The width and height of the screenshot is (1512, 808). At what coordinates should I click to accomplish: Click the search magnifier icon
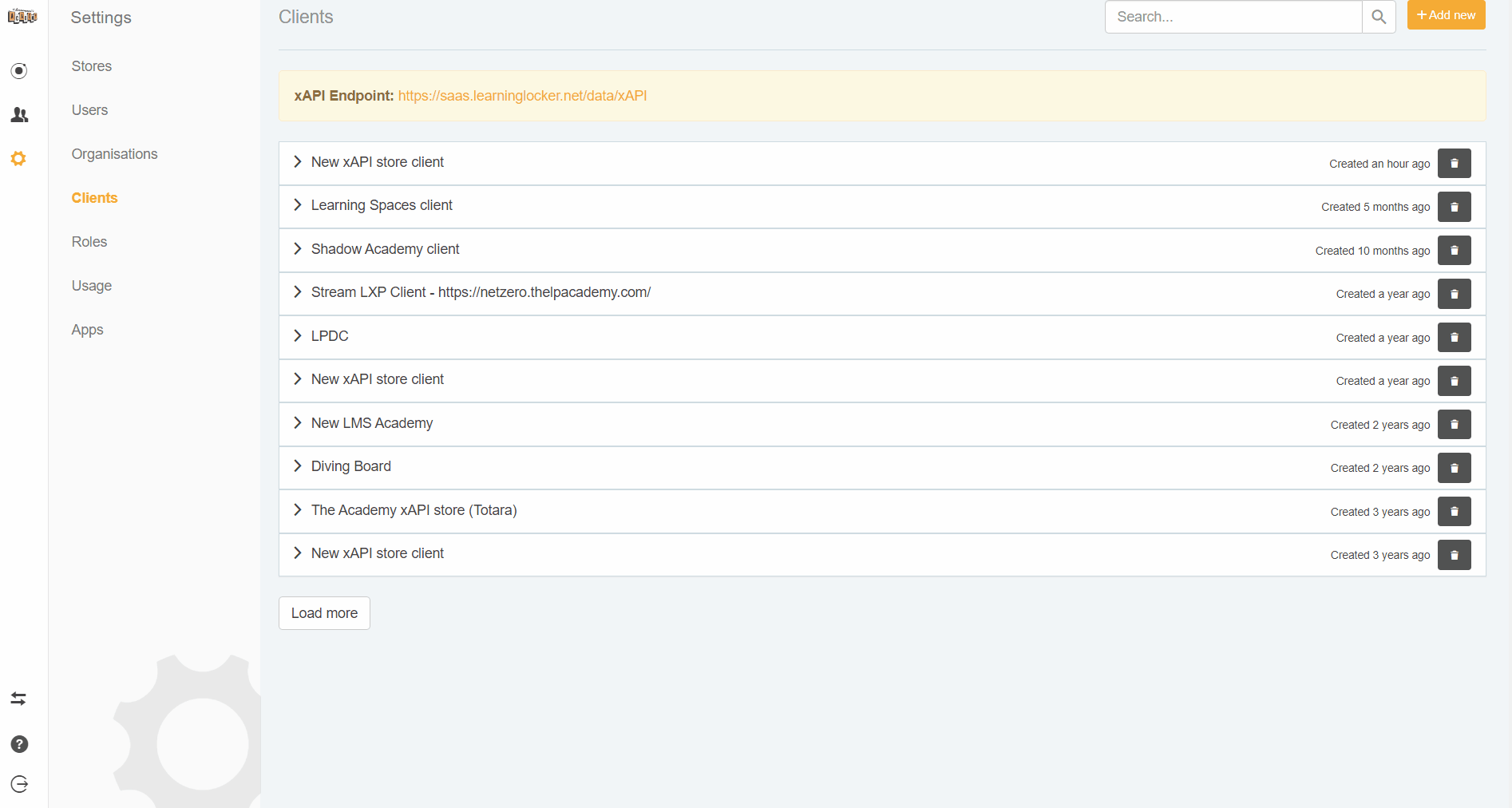coord(1379,17)
